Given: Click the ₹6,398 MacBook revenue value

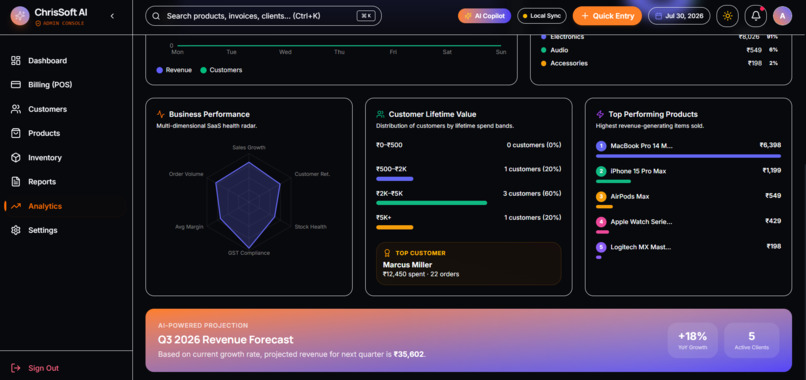Looking at the screenshot, I should (770, 145).
